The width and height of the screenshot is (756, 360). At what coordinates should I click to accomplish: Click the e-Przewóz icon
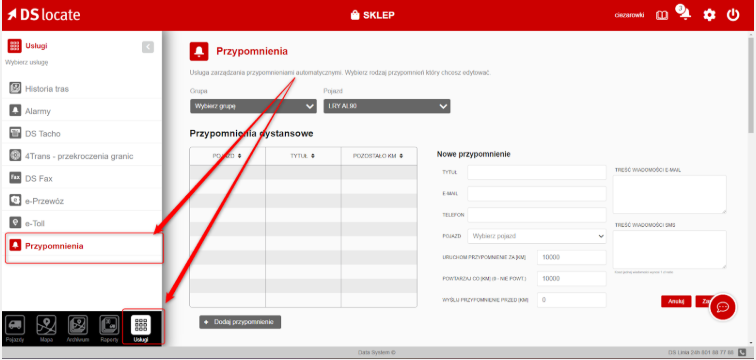(x=15, y=200)
